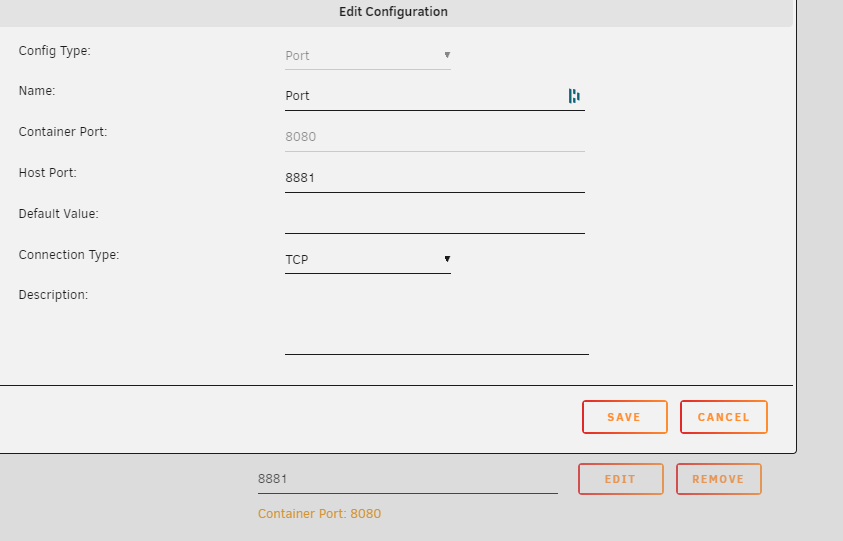Click the 8881 field beneath the dialog
Viewport: 843px width, 541px height.
click(407, 479)
